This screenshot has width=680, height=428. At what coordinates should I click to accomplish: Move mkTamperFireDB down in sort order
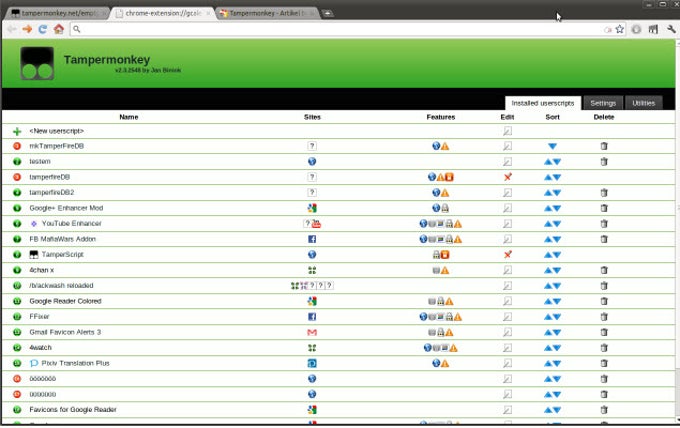coord(552,147)
